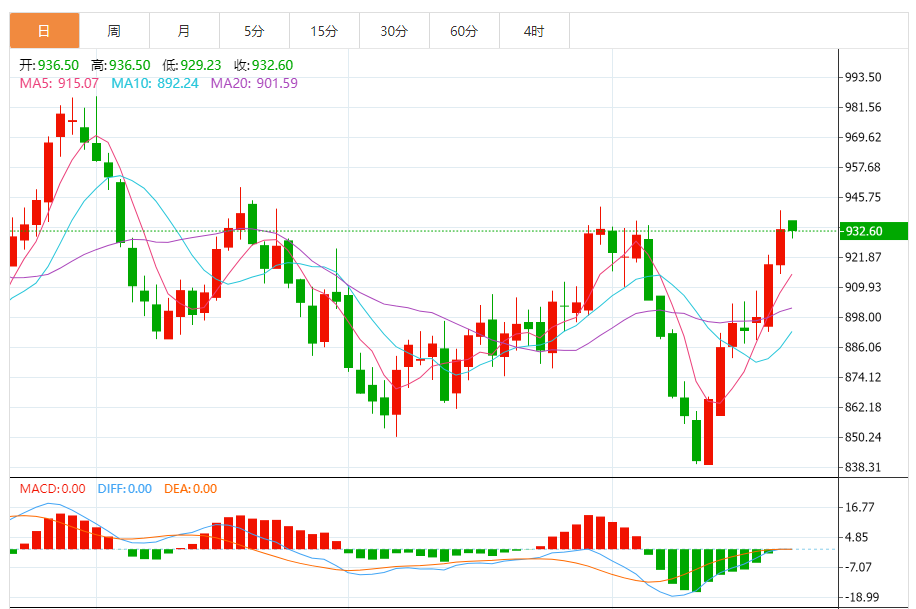Click the DIFF:0.00 label

pyautogui.click(x=124, y=489)
